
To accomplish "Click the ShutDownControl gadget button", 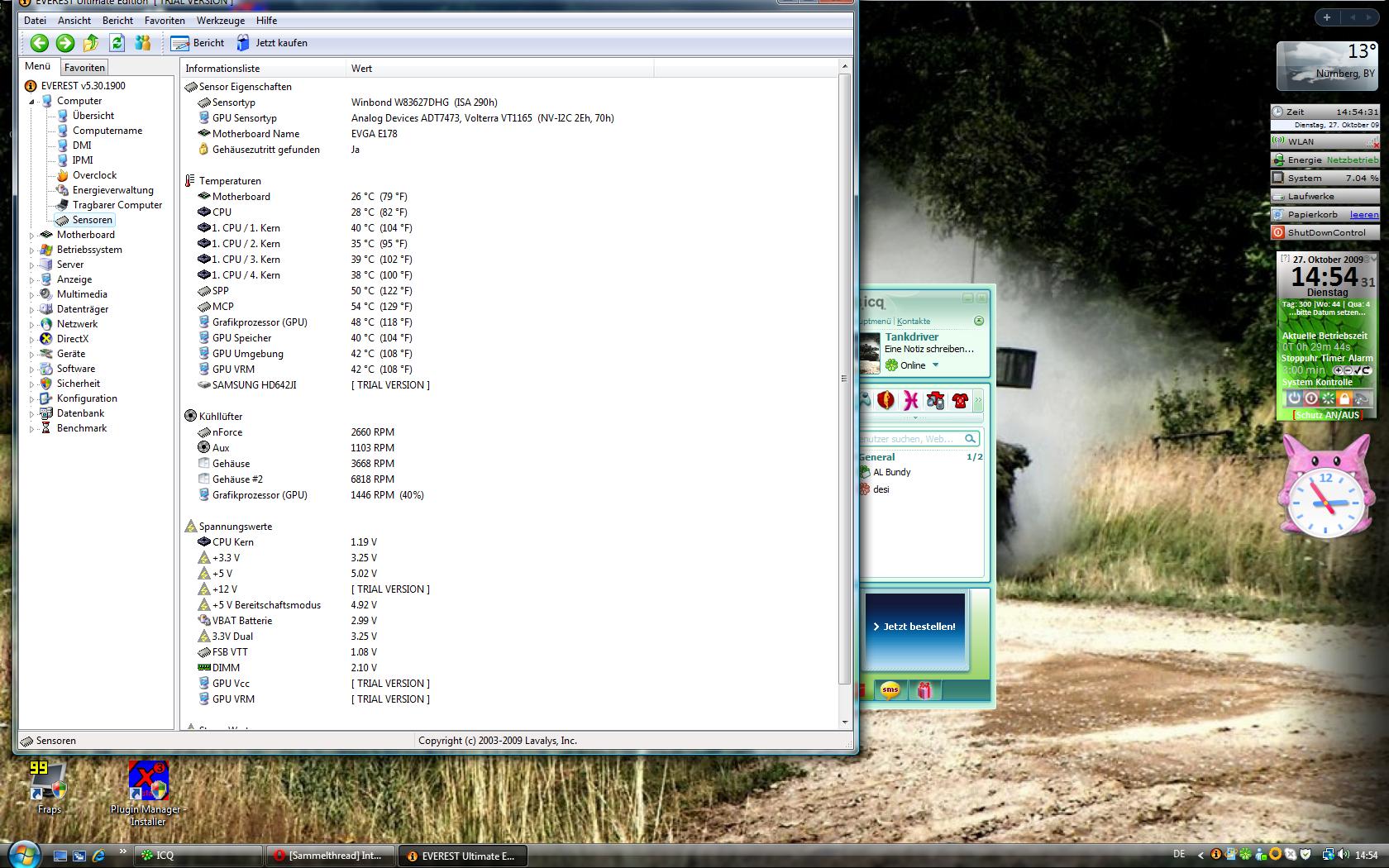I will (x=1325, y=232).
